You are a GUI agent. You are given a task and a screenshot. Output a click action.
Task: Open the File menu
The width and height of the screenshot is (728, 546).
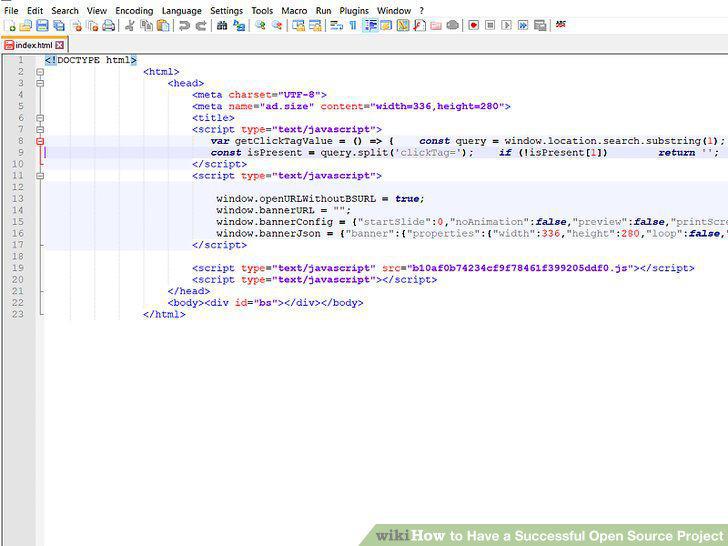[11, 10]
